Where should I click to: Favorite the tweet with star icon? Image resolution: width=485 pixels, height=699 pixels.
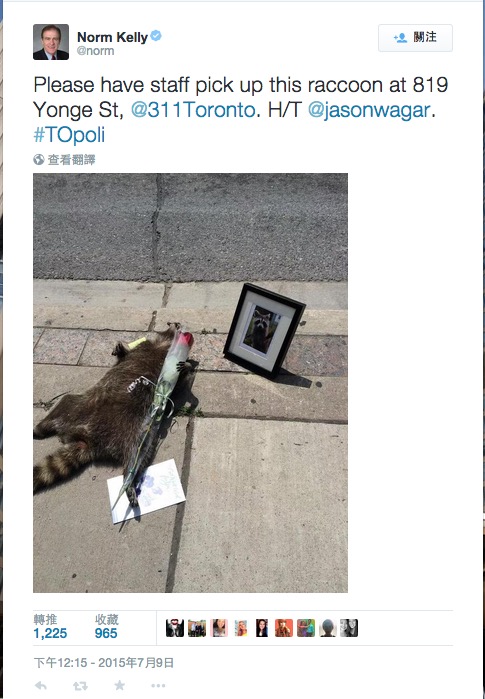coord(119,685)
